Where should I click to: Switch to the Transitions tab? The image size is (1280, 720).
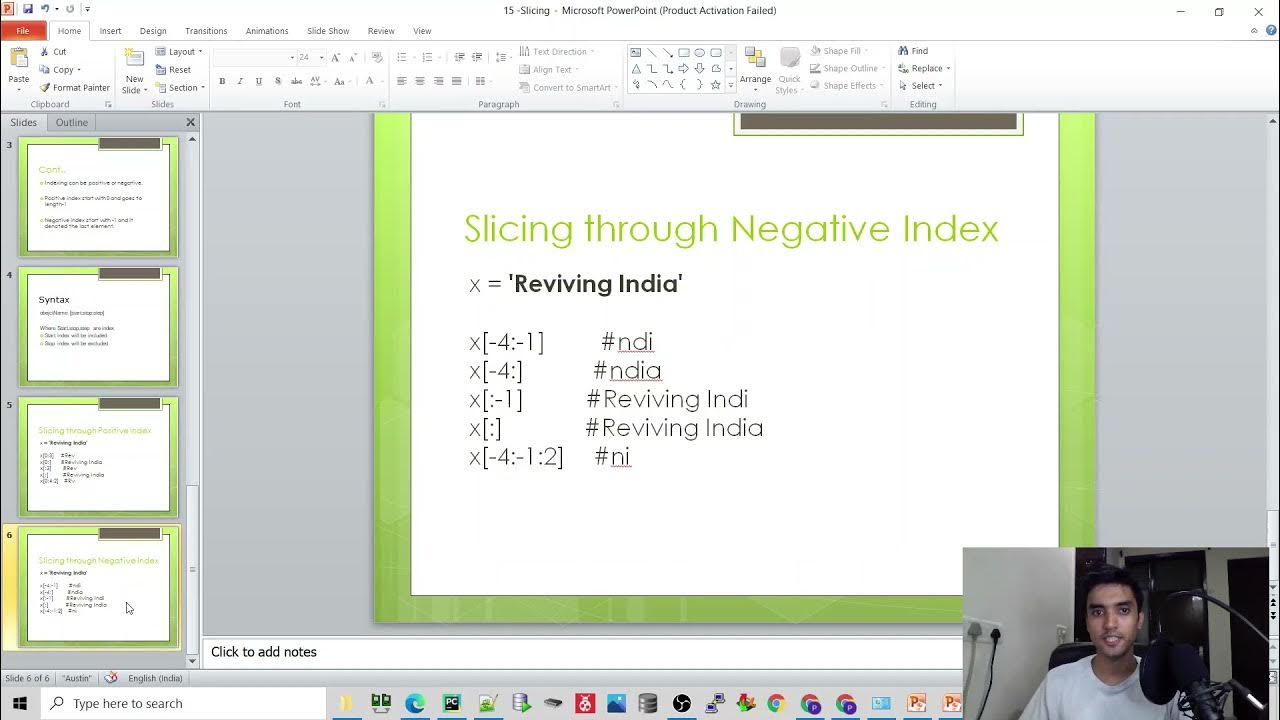(206, 31)
